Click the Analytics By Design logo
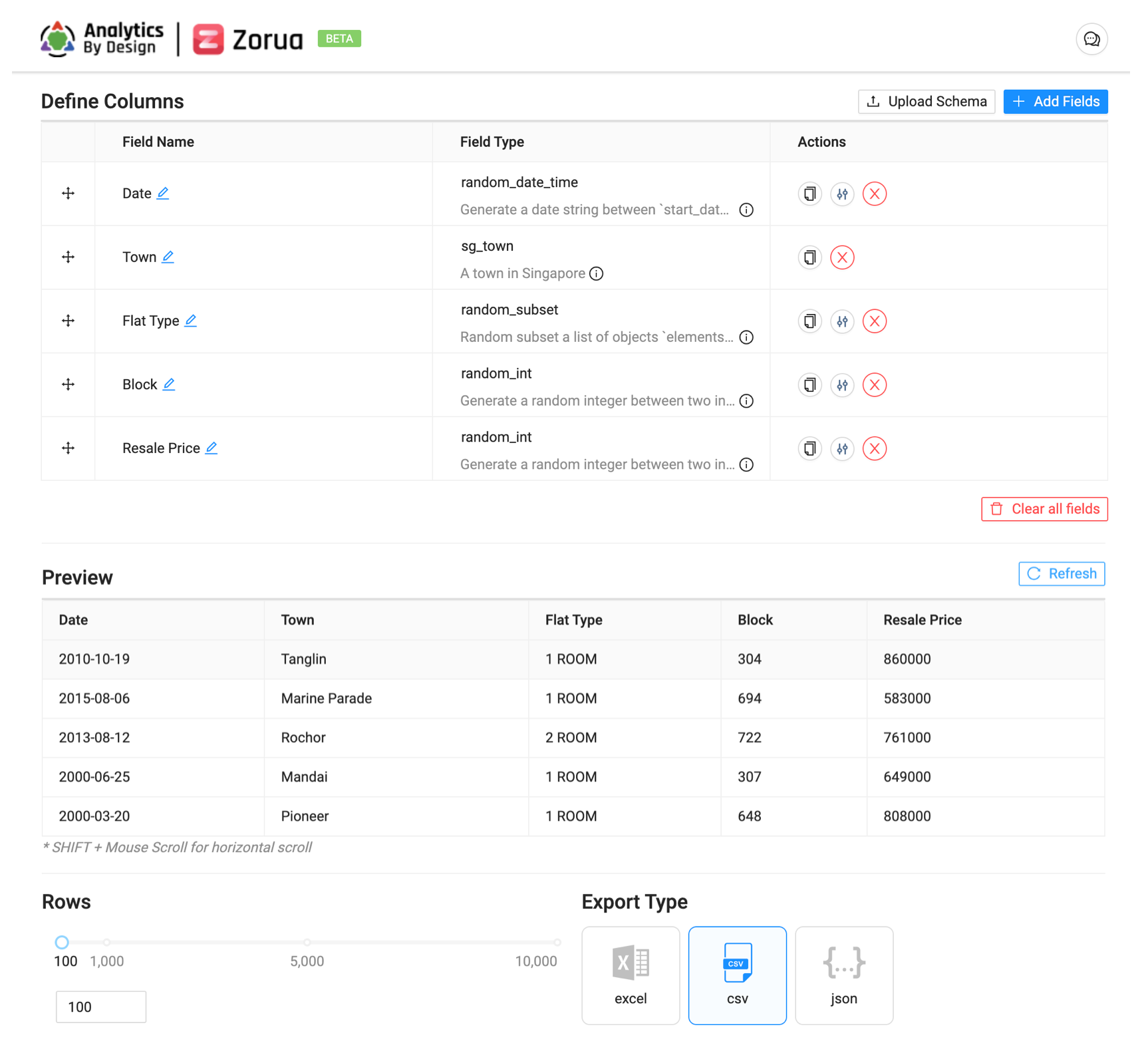Viewport: 1148px width, 1047px height. pos(102,39)
